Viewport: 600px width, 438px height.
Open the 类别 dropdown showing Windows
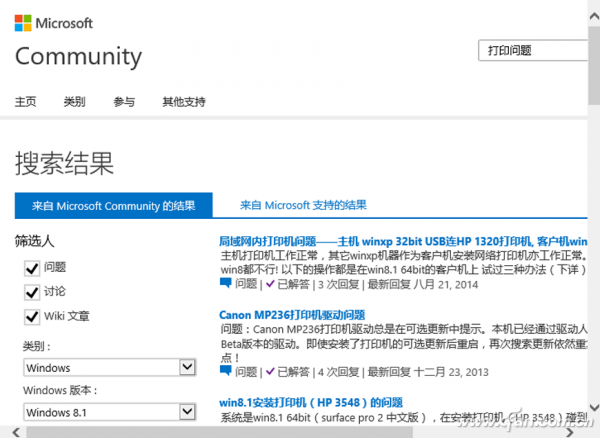point(110,368)
